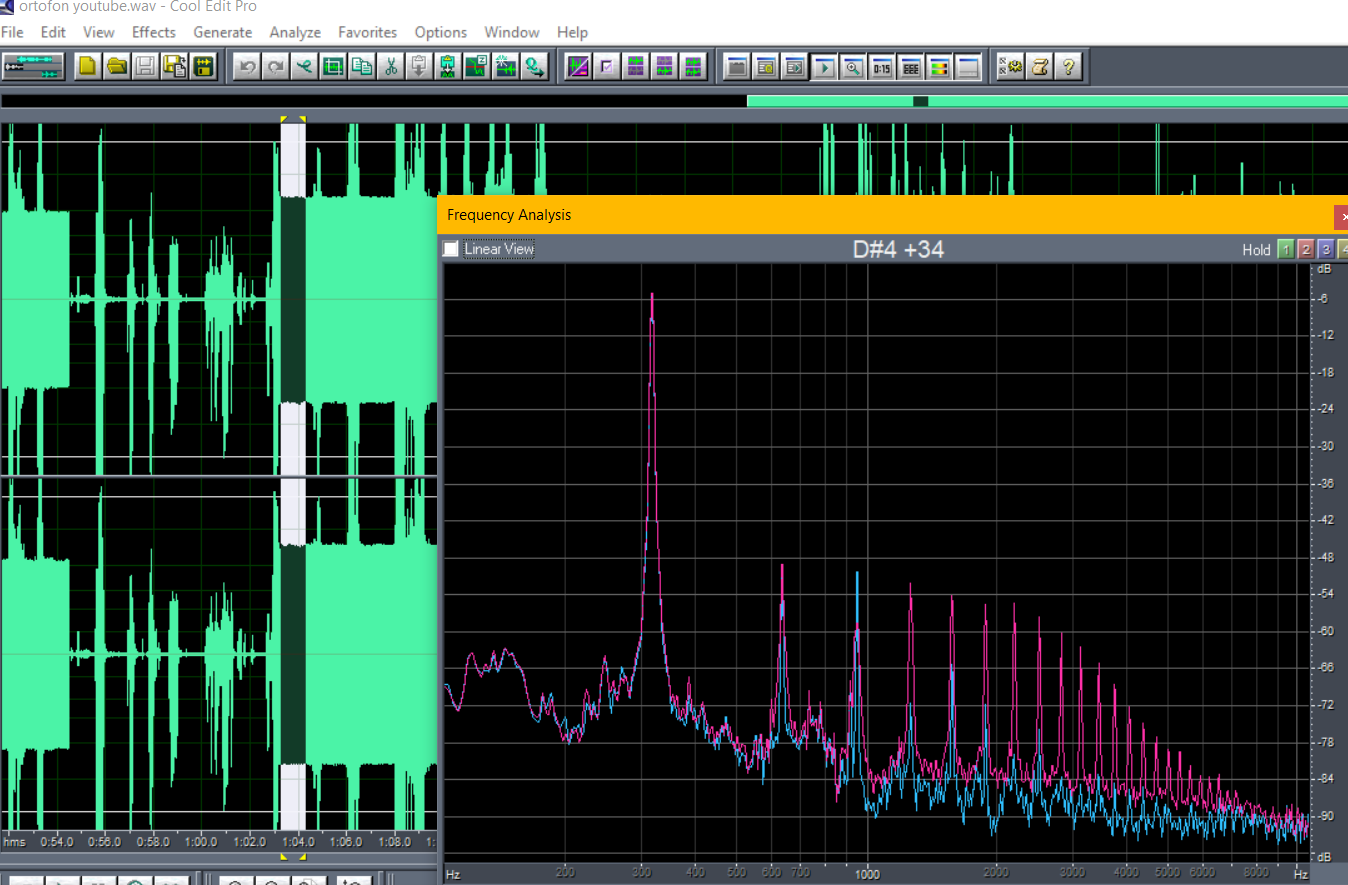Toggle the level meters window icon
This screenshot has height=885, width=1348.
pyautogui.click(x=940, y=67)
